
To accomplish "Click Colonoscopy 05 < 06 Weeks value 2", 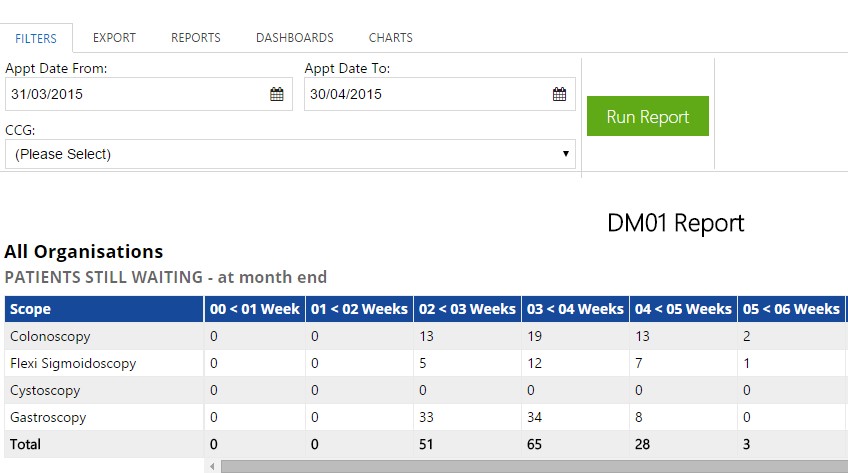I will [746, 336].
